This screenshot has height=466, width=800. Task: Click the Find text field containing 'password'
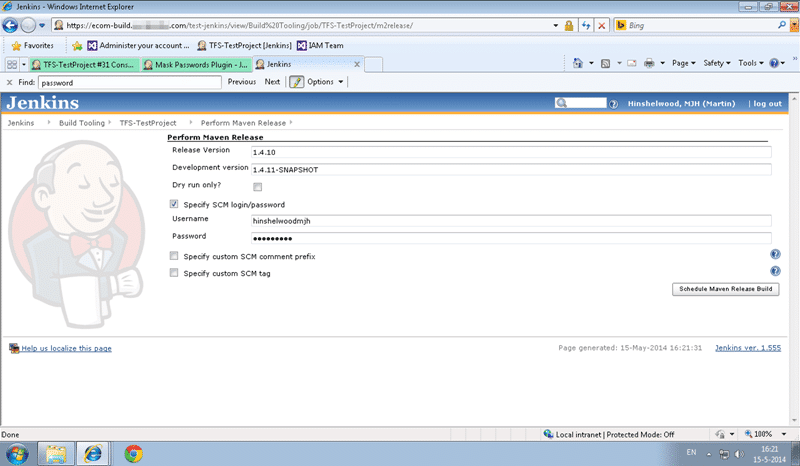click(130, 82)
